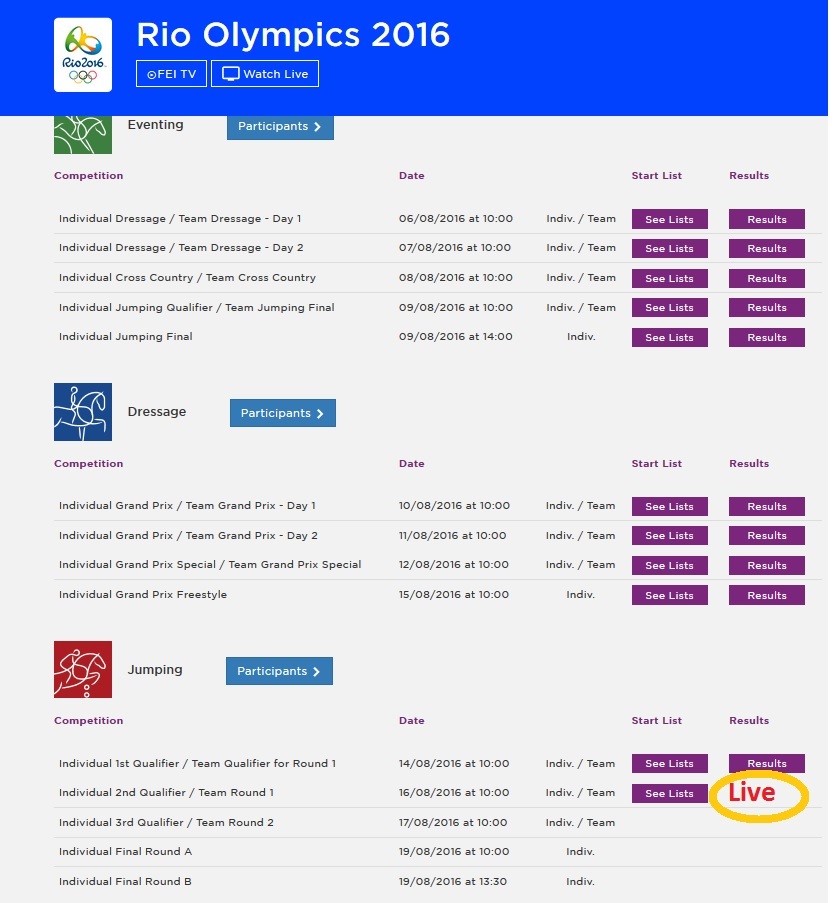Image resolution: width=834 pixels, height=903 pixels.
Task: View Results for Dressage Grand Prix Day 2
Action: point(766,535)
